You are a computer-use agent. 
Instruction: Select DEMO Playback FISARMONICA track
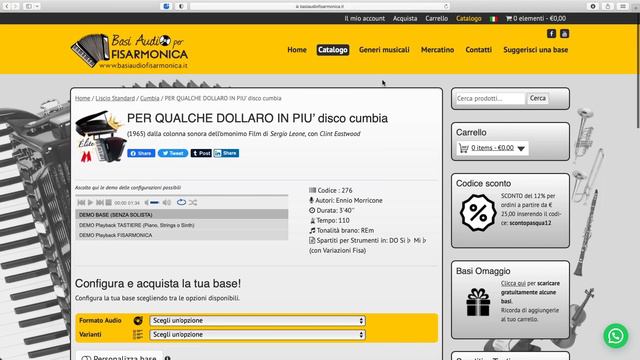[x=182, y=235]
